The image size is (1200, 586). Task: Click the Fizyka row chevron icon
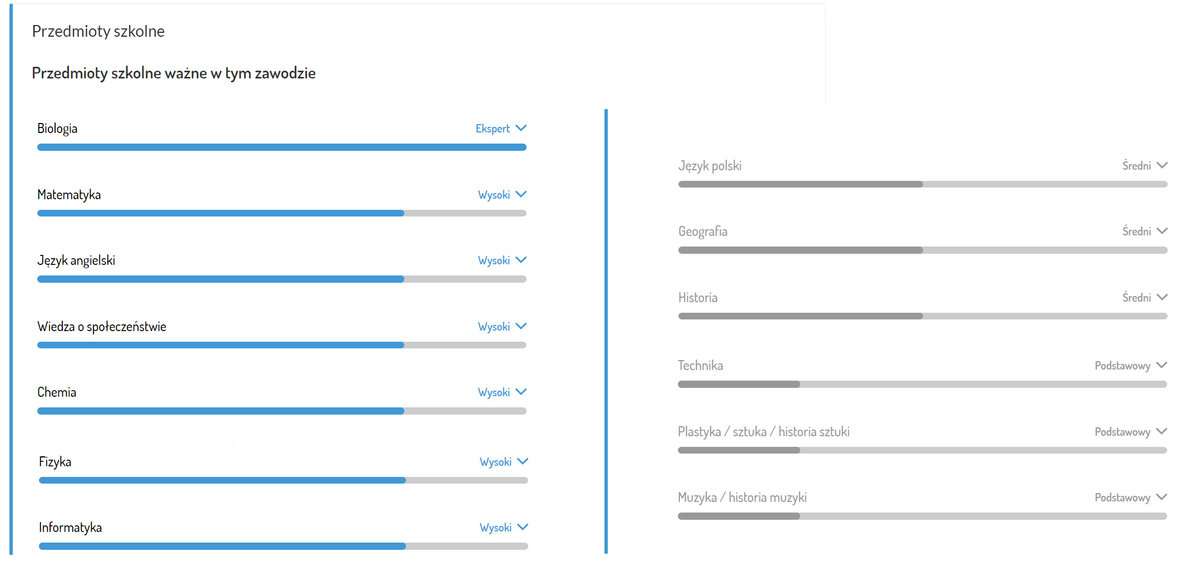(x=523, y=462)
